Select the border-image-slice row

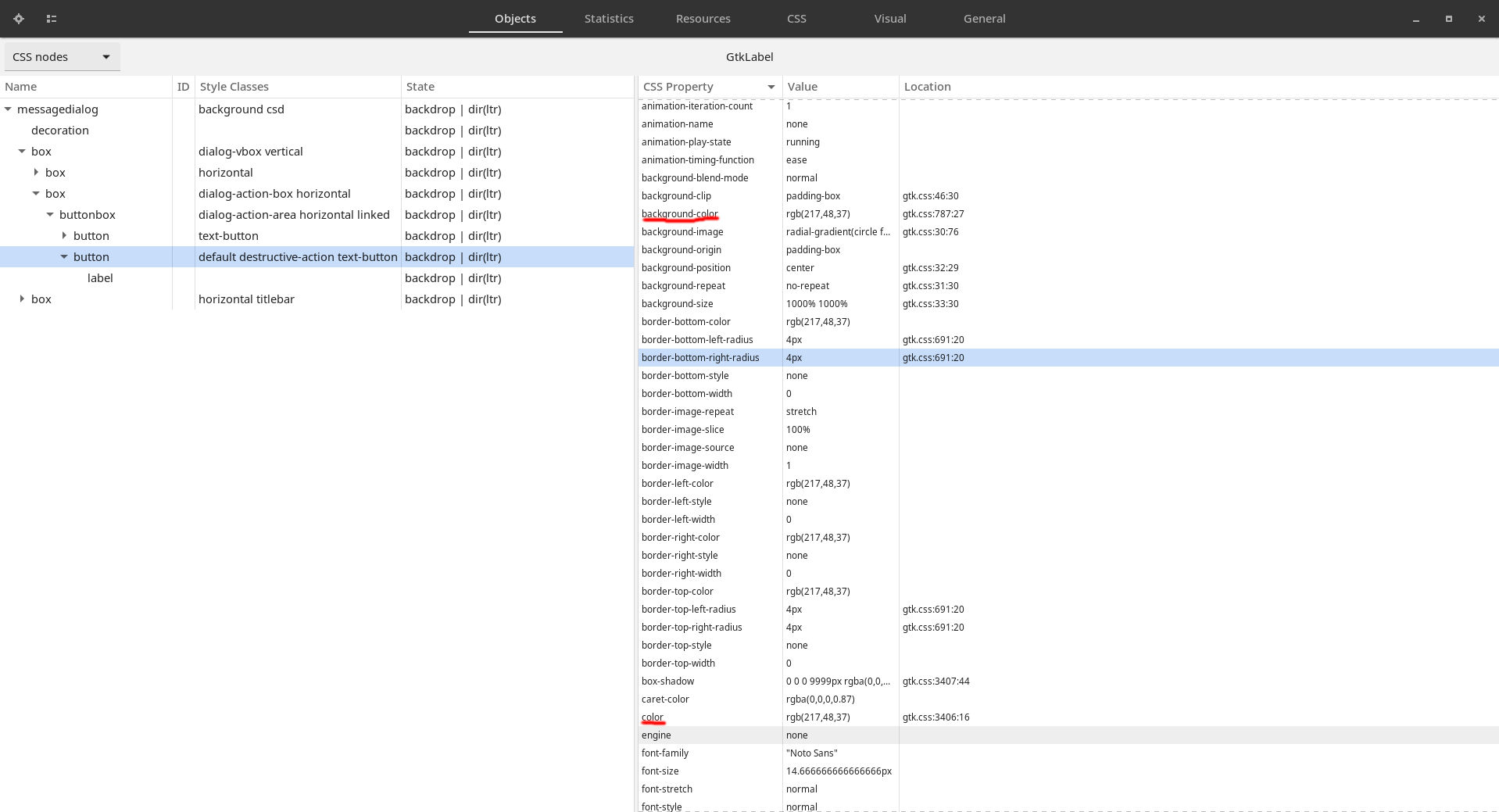[1068, 430]
